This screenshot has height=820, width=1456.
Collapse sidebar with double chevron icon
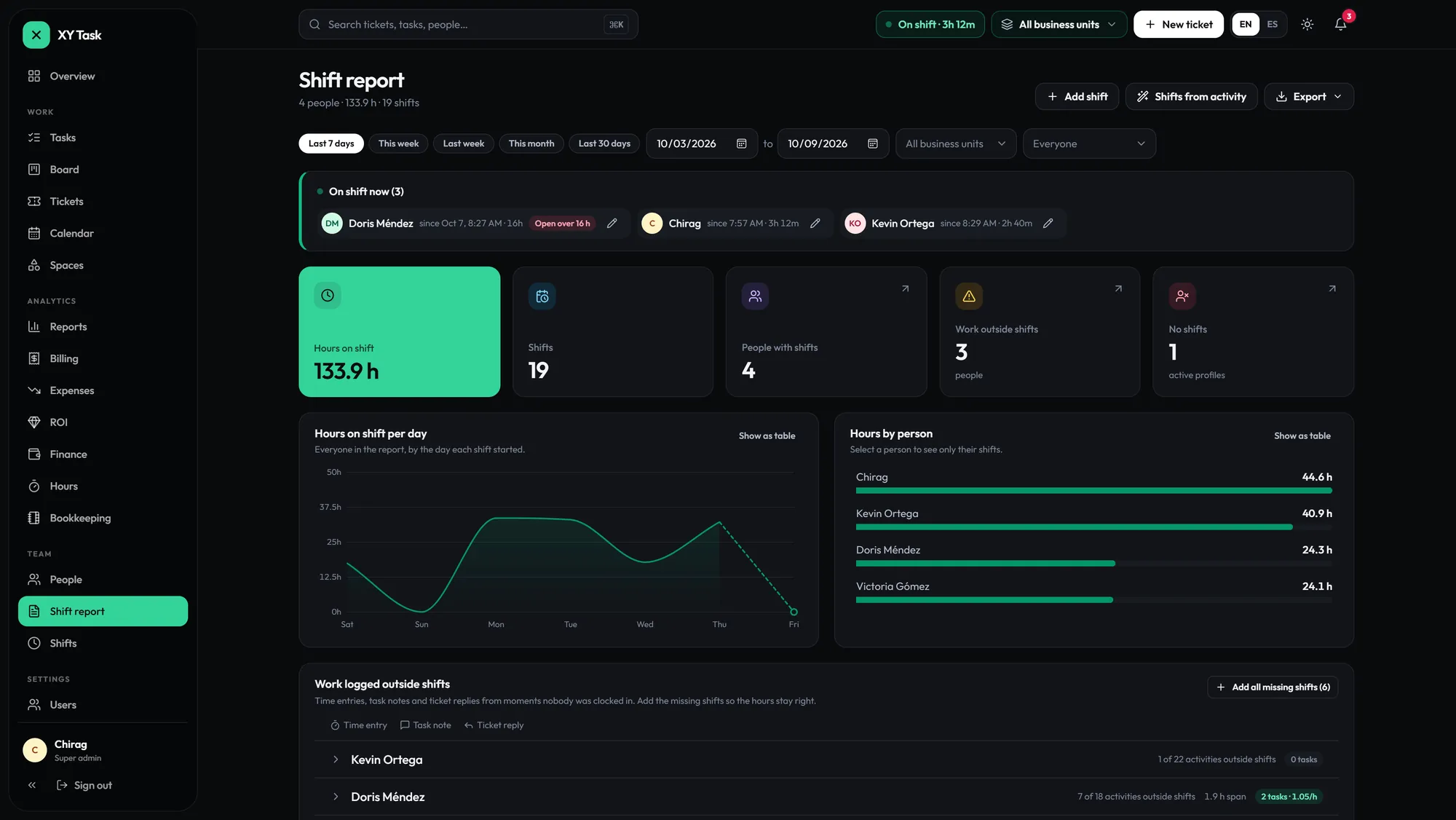(x=32, y=785)
